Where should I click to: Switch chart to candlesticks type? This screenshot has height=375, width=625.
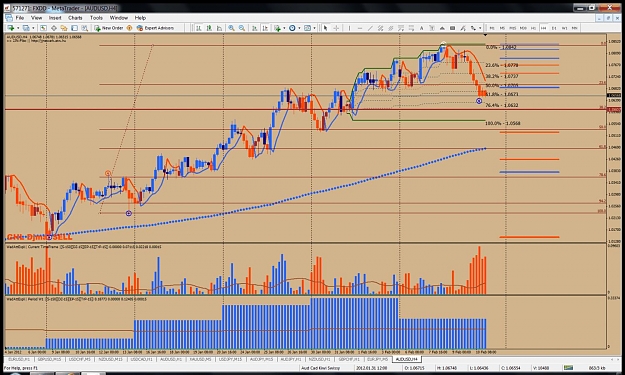[209, 28]
